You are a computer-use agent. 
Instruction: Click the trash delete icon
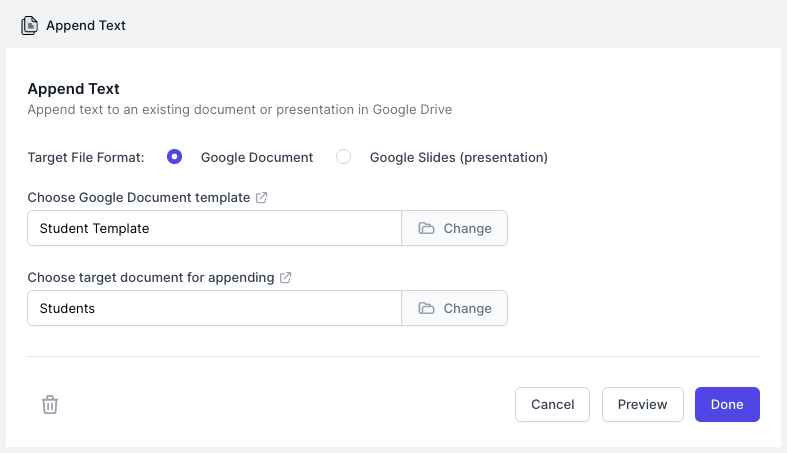(x=50, y=404)
